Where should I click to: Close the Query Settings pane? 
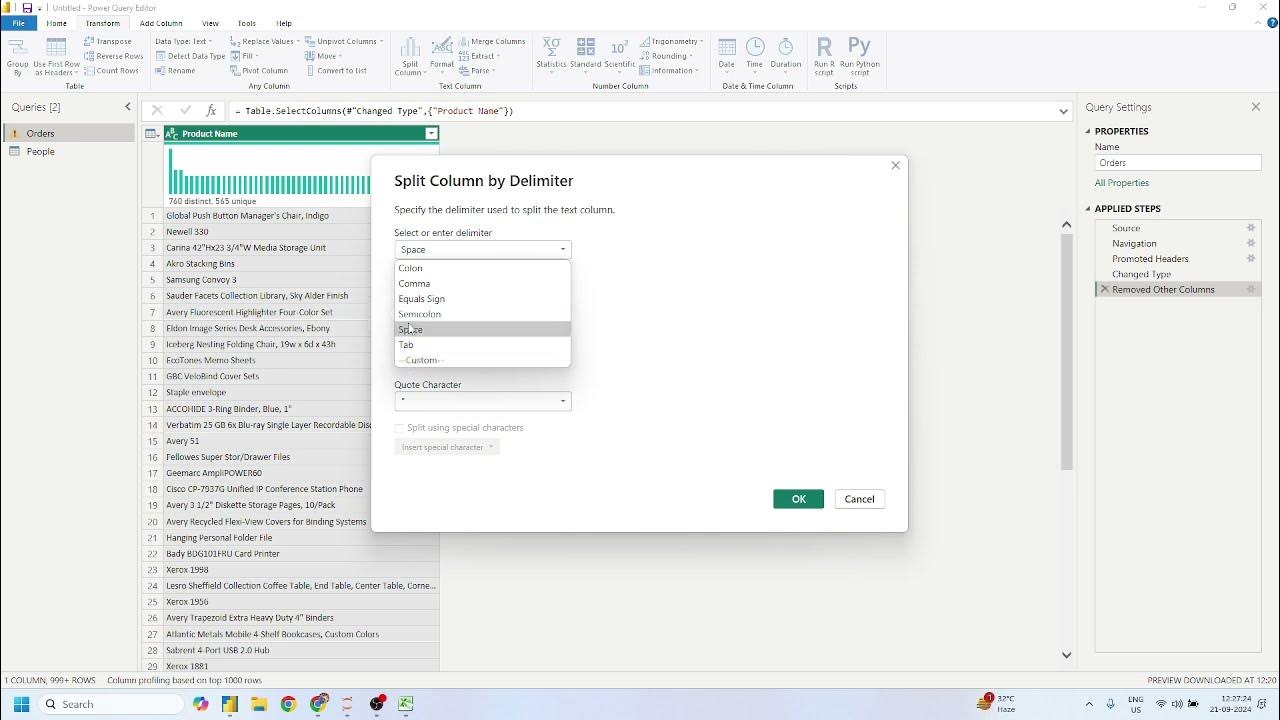1256,107
